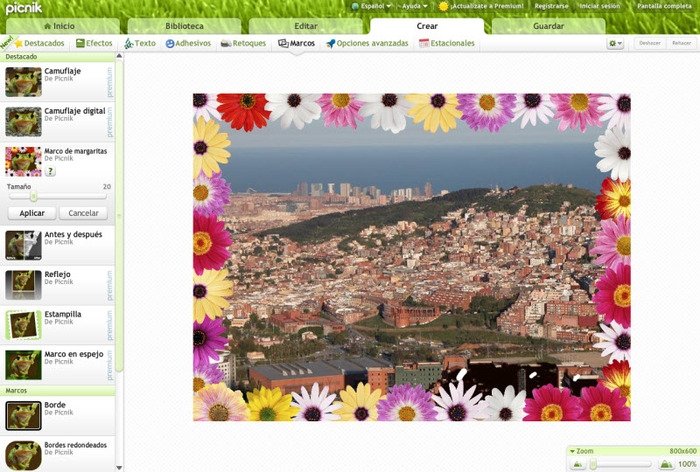Open the gear settings dropdown

point(615,43)
